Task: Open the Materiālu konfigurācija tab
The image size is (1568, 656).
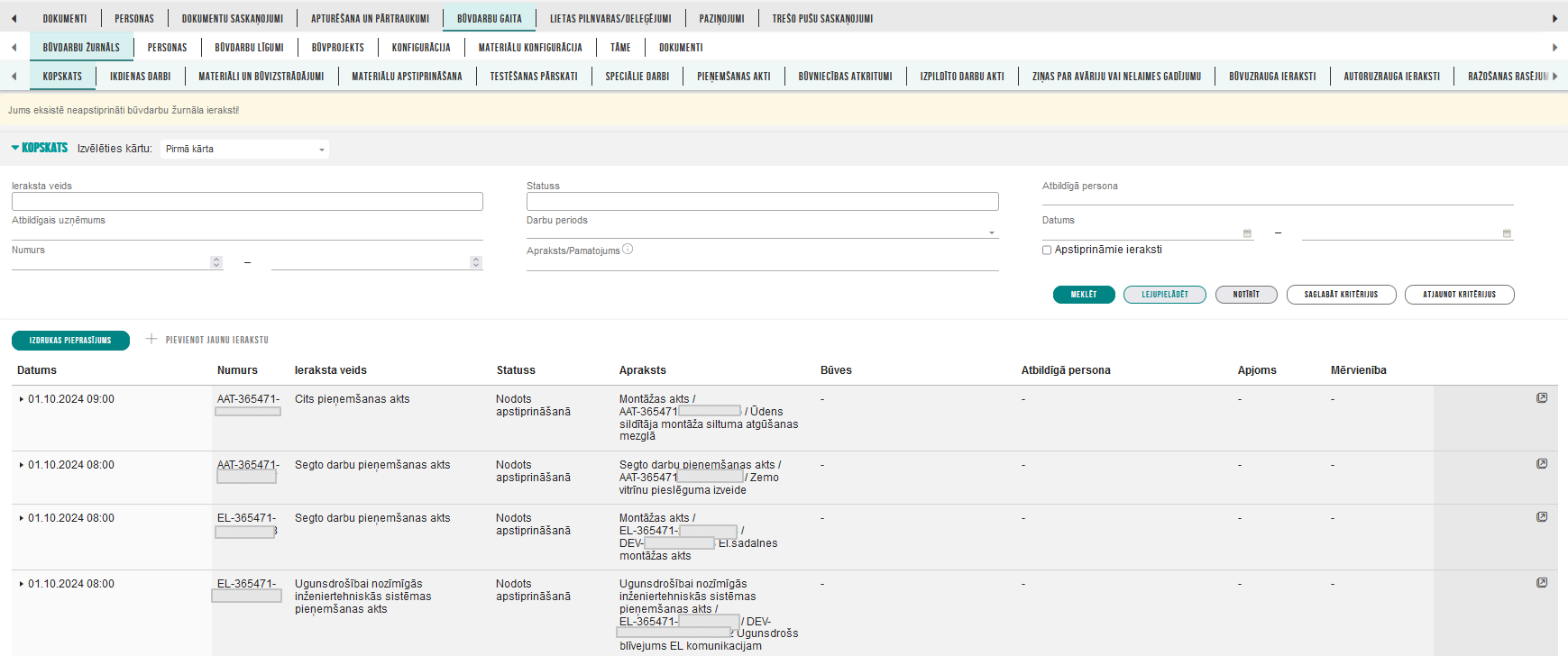Action: coord(530,47)
